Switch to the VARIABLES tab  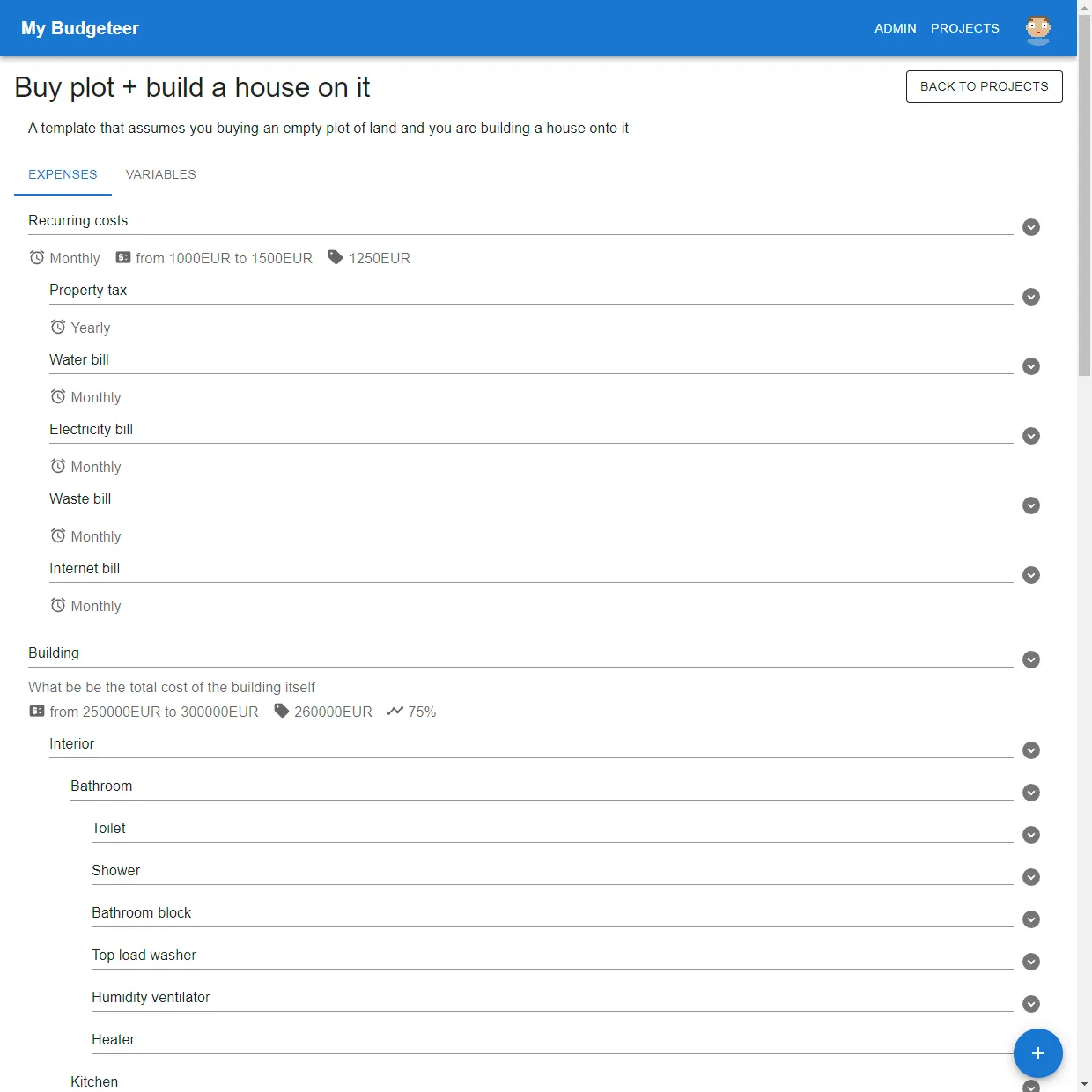161,174
